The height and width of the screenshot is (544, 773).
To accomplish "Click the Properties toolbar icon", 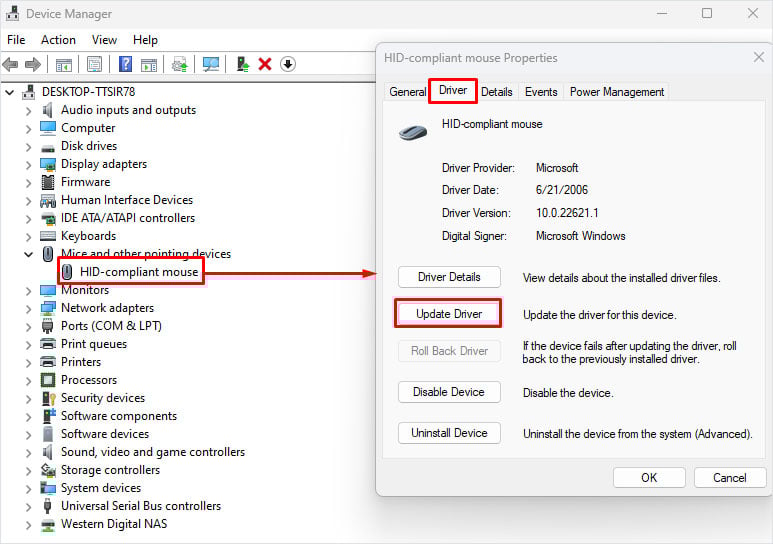I will pyautogui.click(x=94, y=64).
